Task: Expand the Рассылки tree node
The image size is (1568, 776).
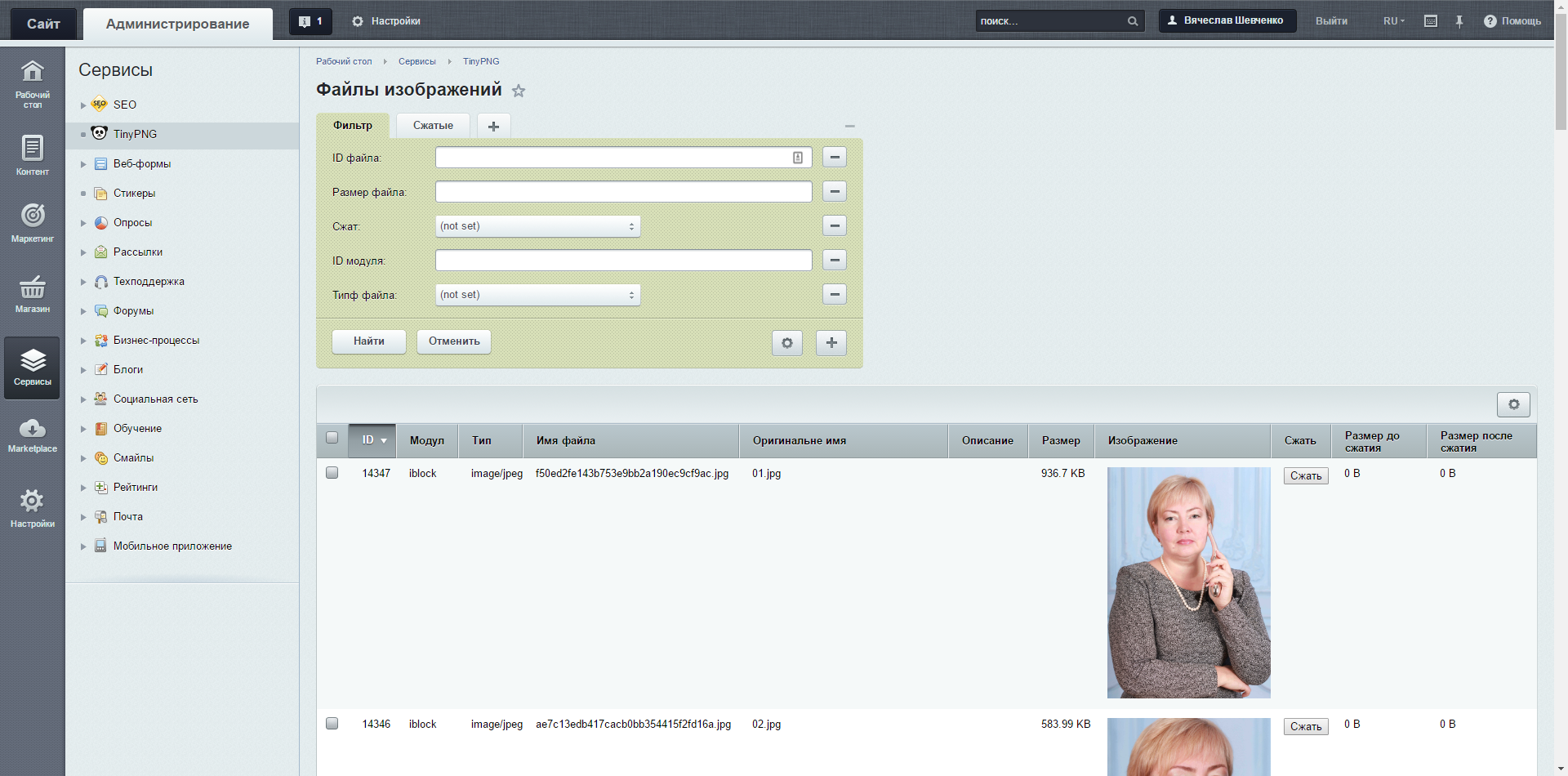Action: point(83,252)
